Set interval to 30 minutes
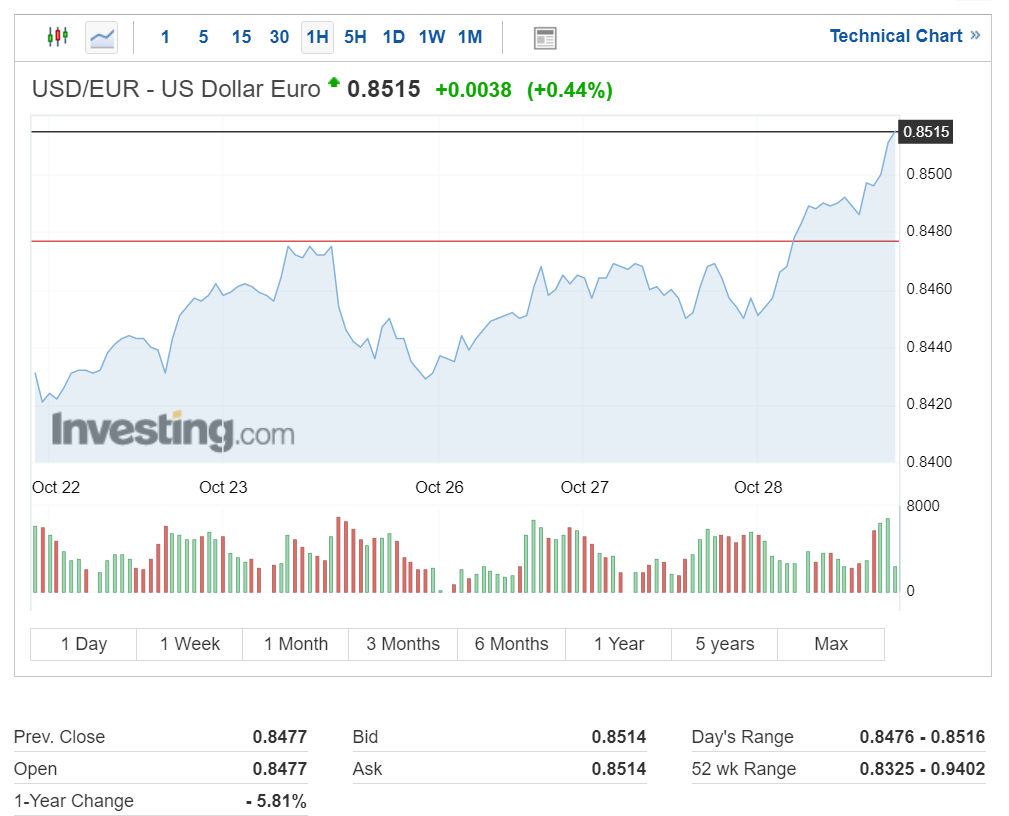The image size is (1009, 816). pos(279,37)
